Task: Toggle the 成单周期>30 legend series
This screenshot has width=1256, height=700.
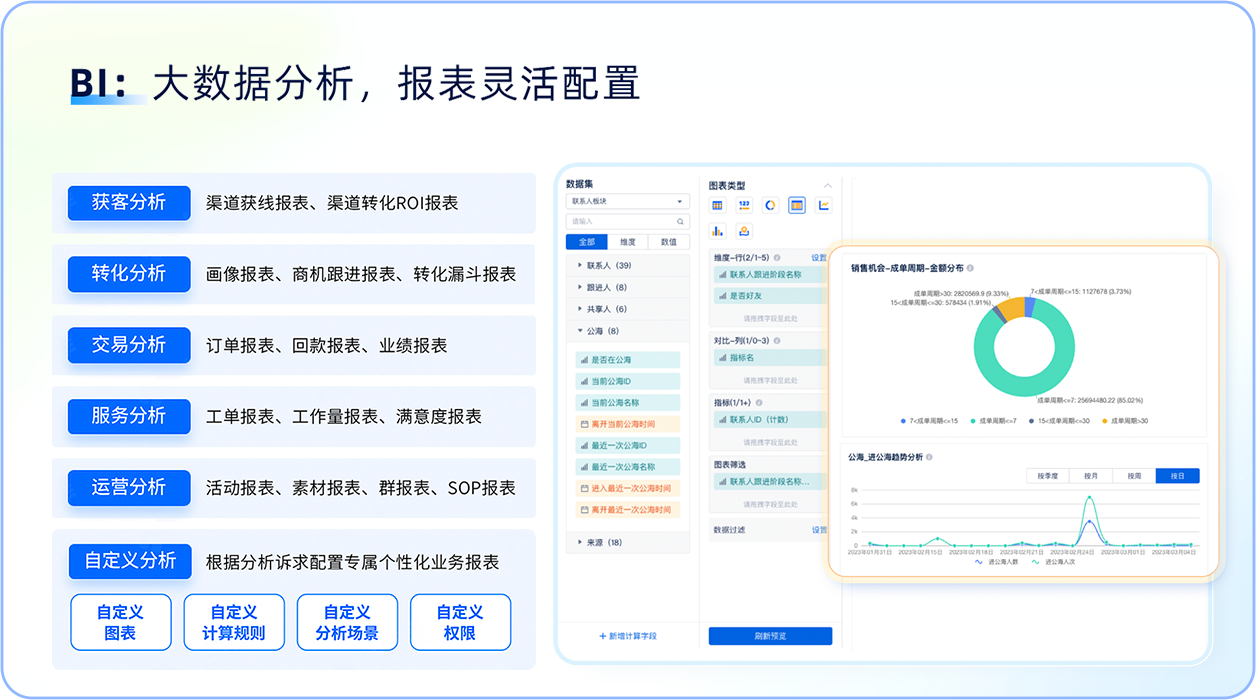Action: [1125, 421]
